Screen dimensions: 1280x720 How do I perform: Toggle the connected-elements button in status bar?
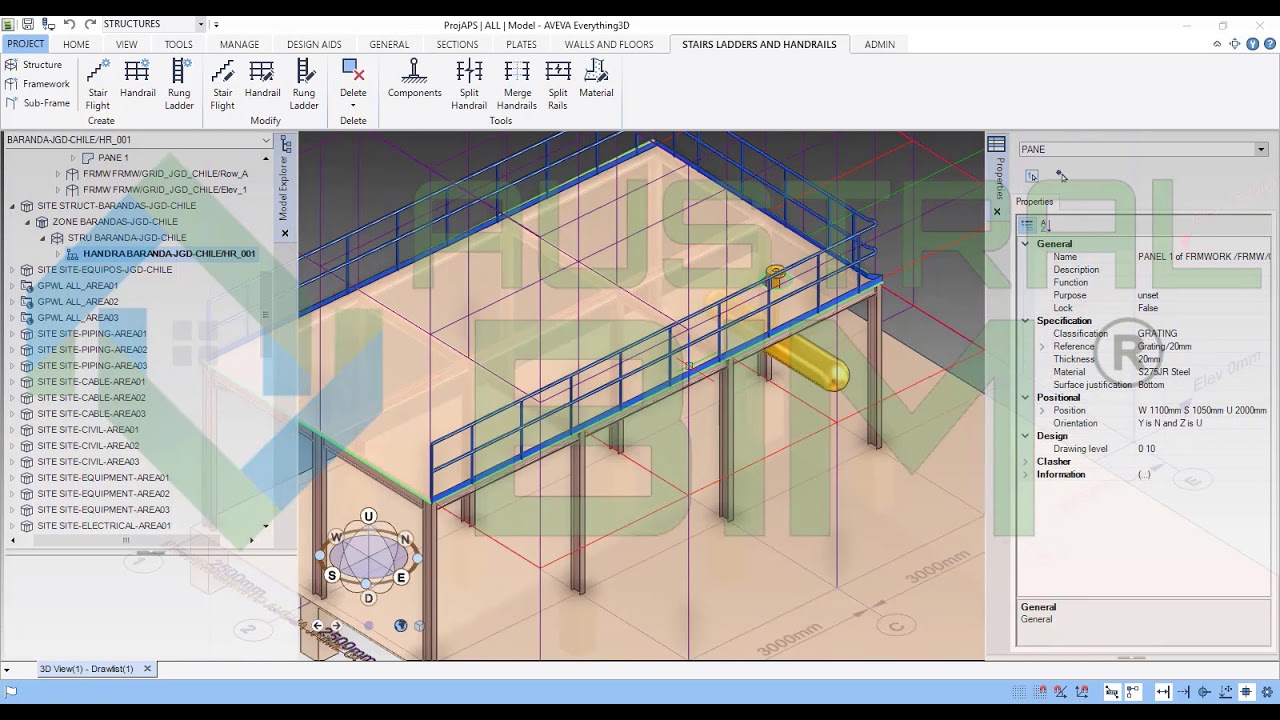point(1133,692)
